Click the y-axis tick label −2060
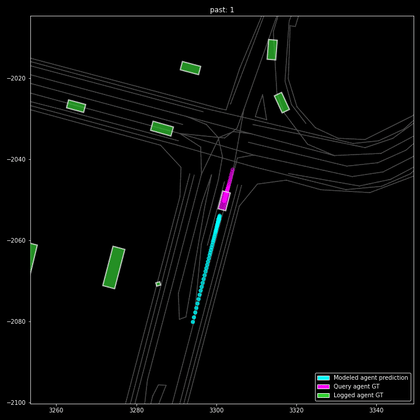 (16, 240)
